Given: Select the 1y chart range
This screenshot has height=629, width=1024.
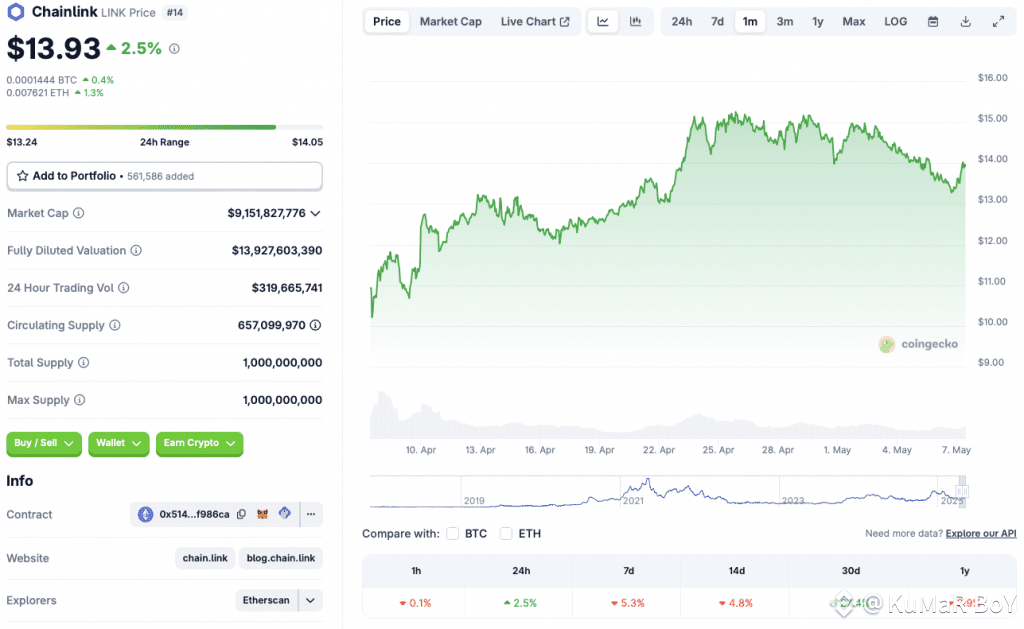Looking at the screenshot, I should point(818,22).
